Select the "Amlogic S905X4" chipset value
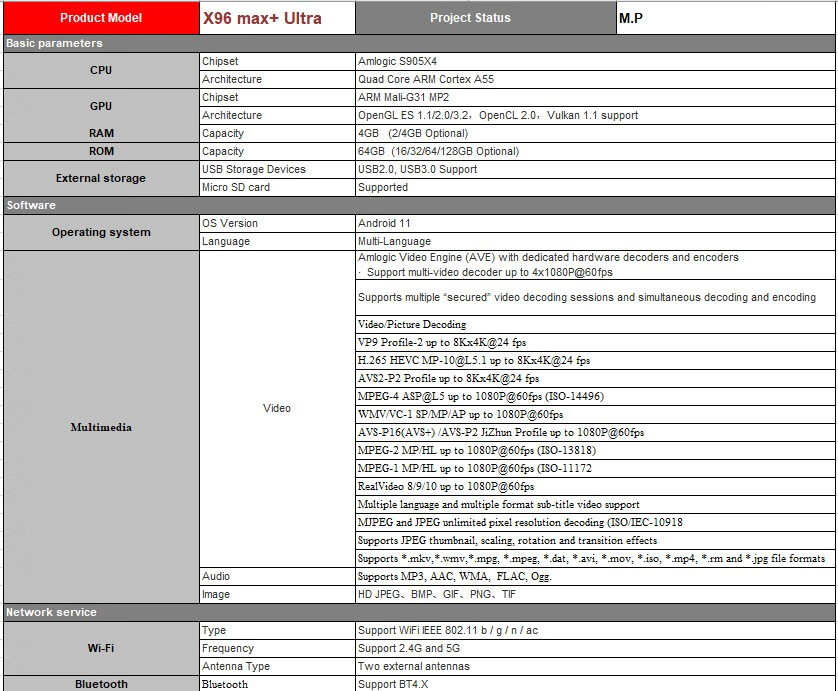838x691 pixels. click(595, 61)
